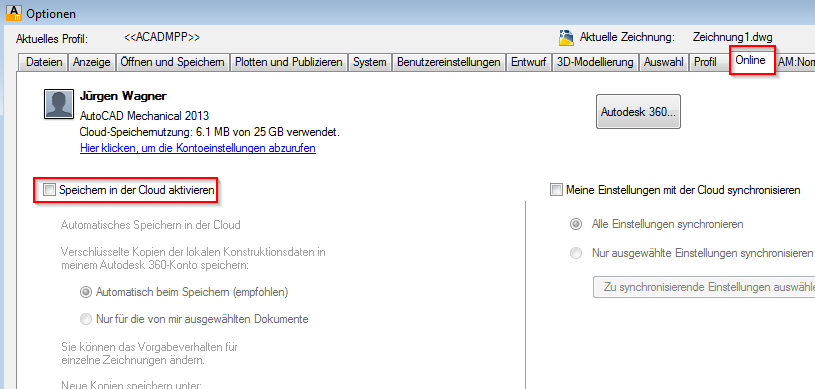Image resolution: width=815 pixels, height=389 pixels.
Task: Click the user profile avatar picture
Action: [x=59, y=105]
